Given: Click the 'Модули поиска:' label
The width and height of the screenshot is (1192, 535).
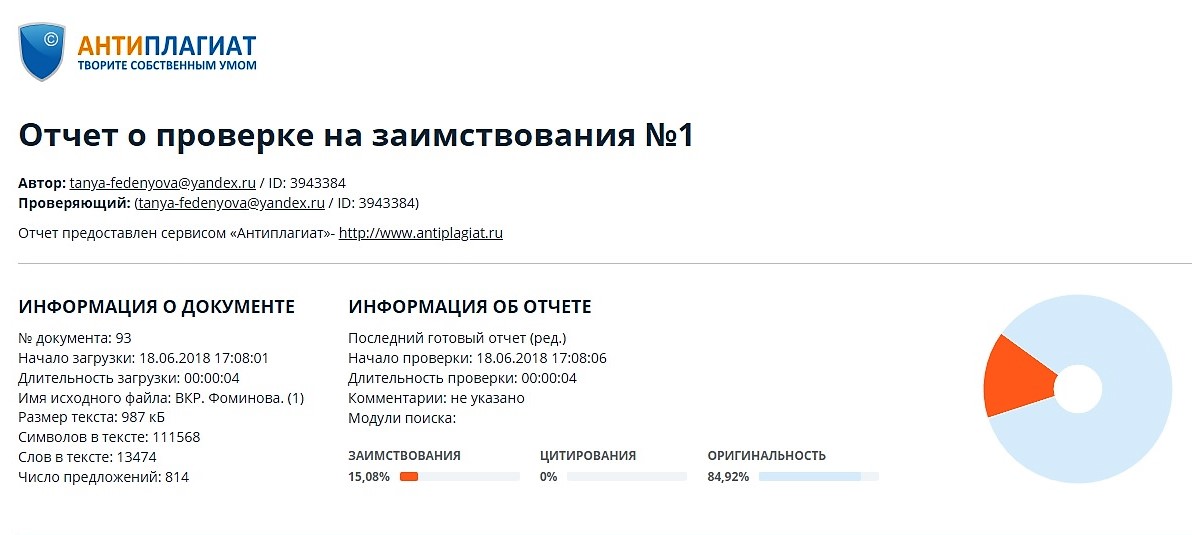Looking at the screenshot, I should tap(402, 418).
